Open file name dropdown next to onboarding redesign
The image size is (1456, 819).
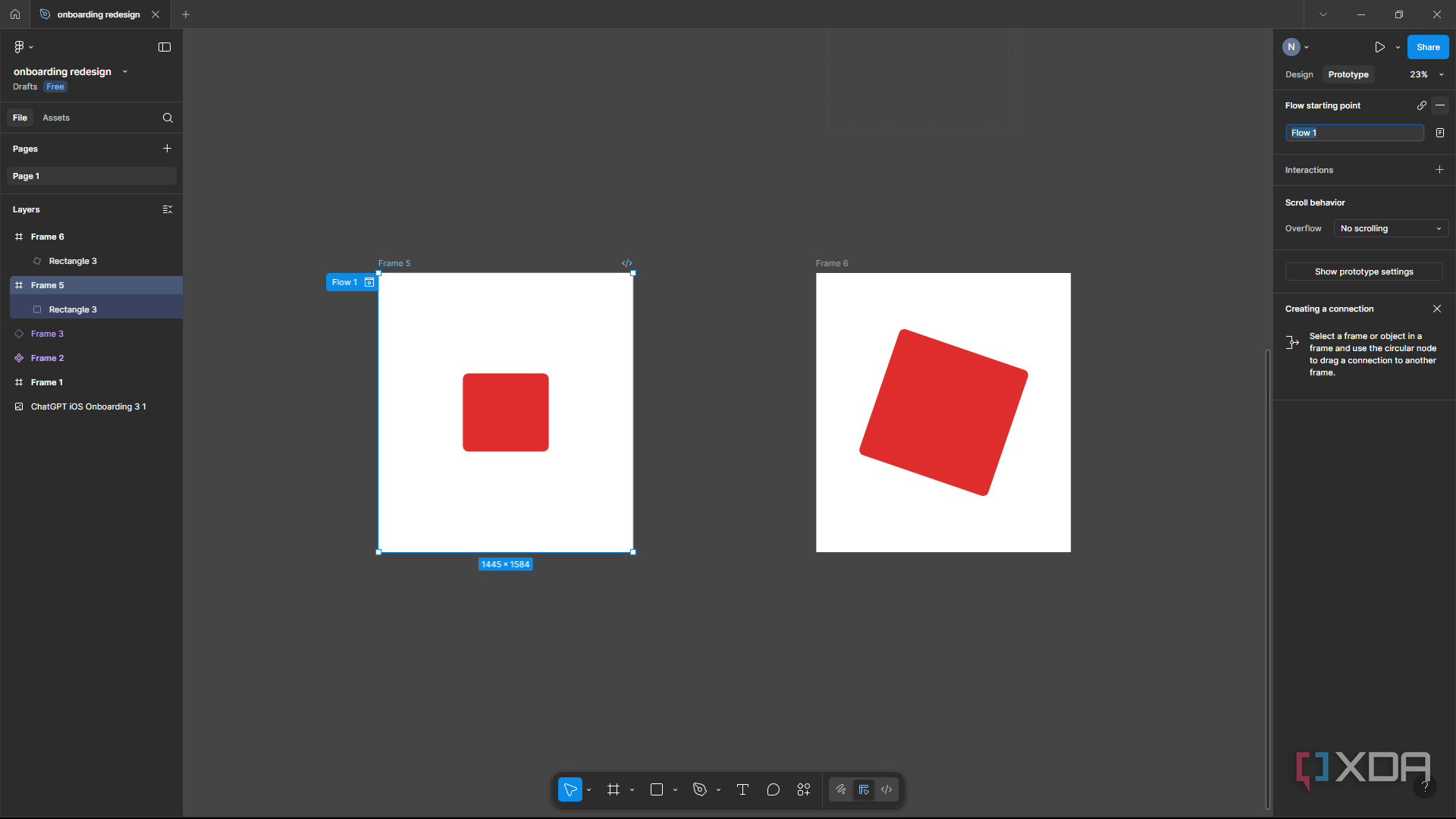click(125, 72)
